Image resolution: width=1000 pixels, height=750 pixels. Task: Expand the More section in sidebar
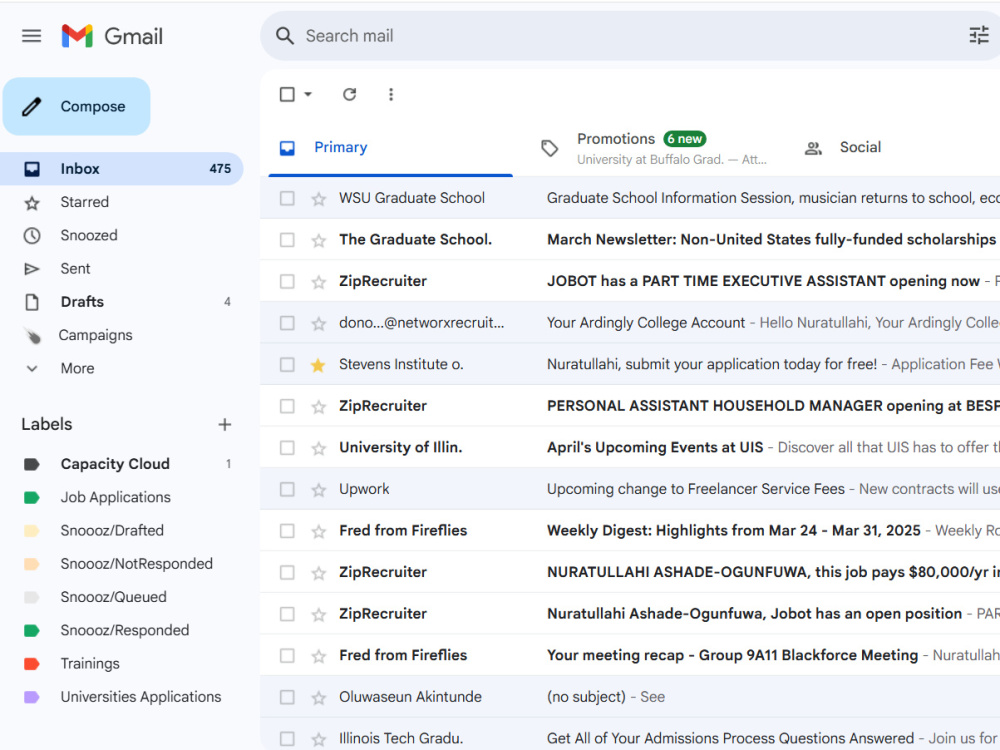click(x=77, y=368)
